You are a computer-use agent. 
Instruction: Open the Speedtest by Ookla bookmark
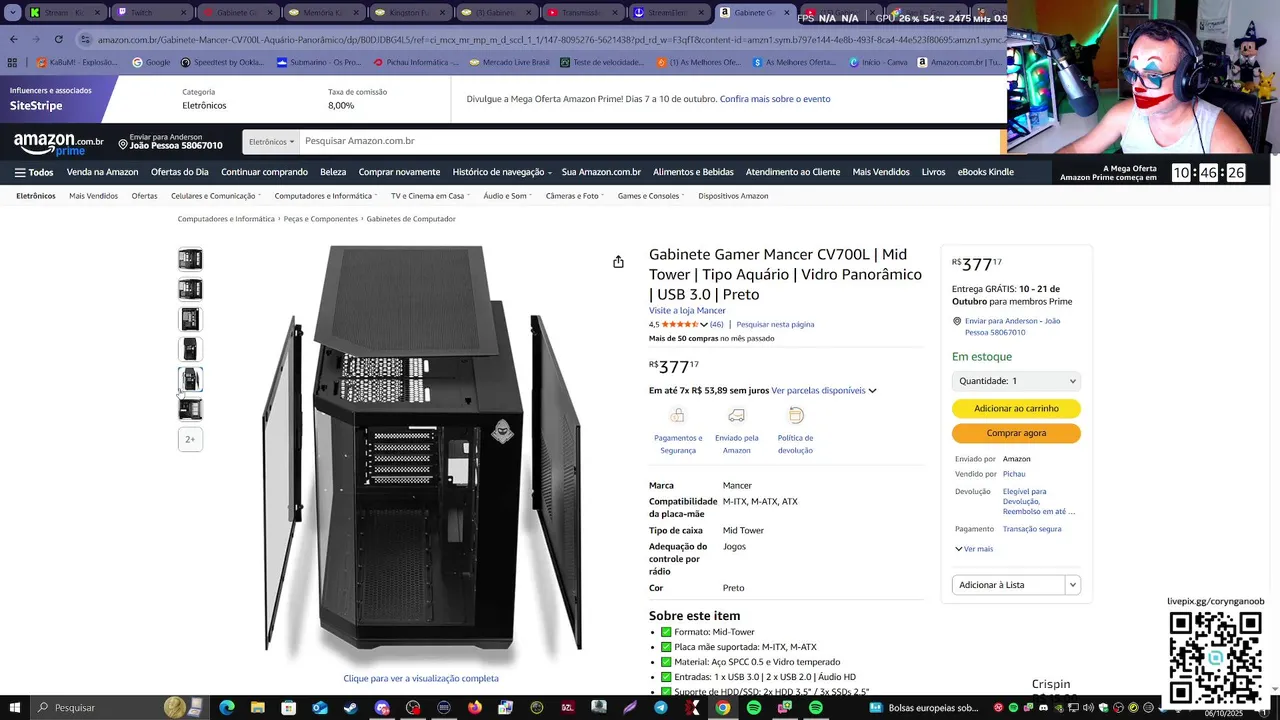pos(223,62)
